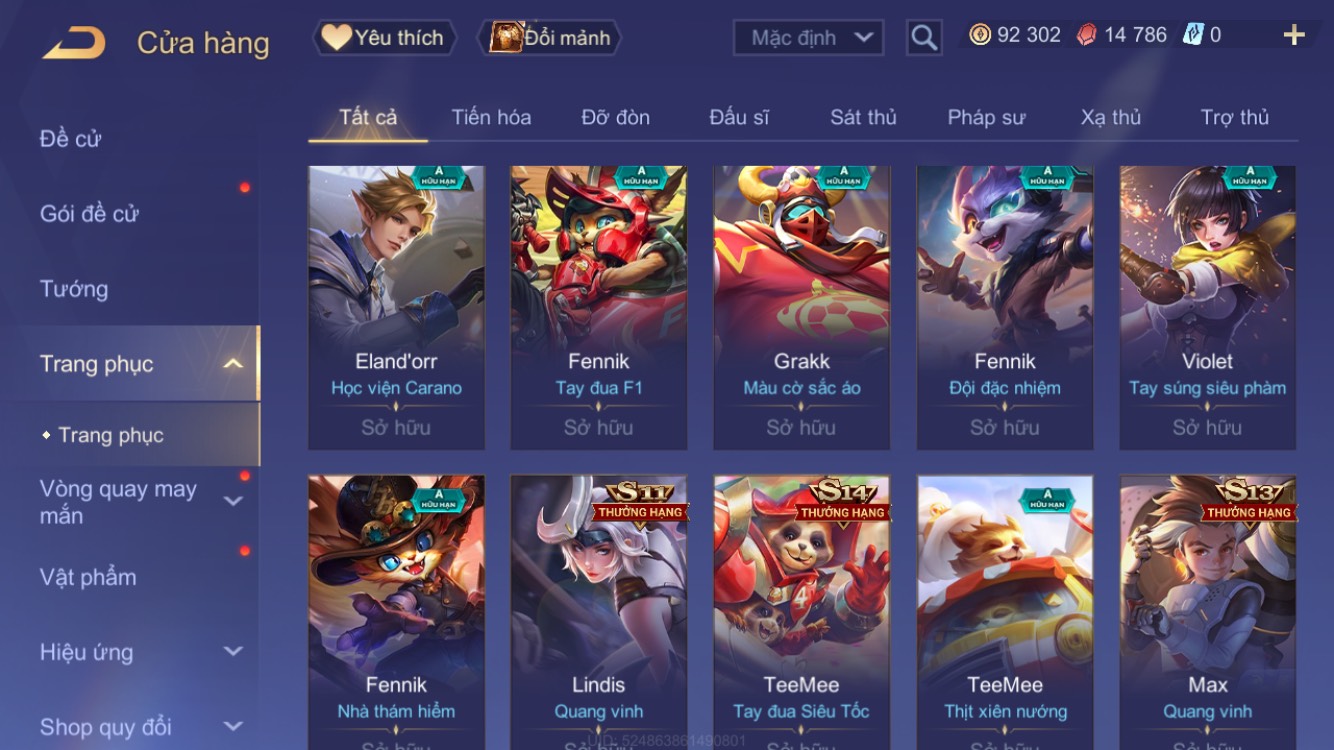Expand the Shop quy đổi section
Screen dimensions: 1334x750
(233, 727)
